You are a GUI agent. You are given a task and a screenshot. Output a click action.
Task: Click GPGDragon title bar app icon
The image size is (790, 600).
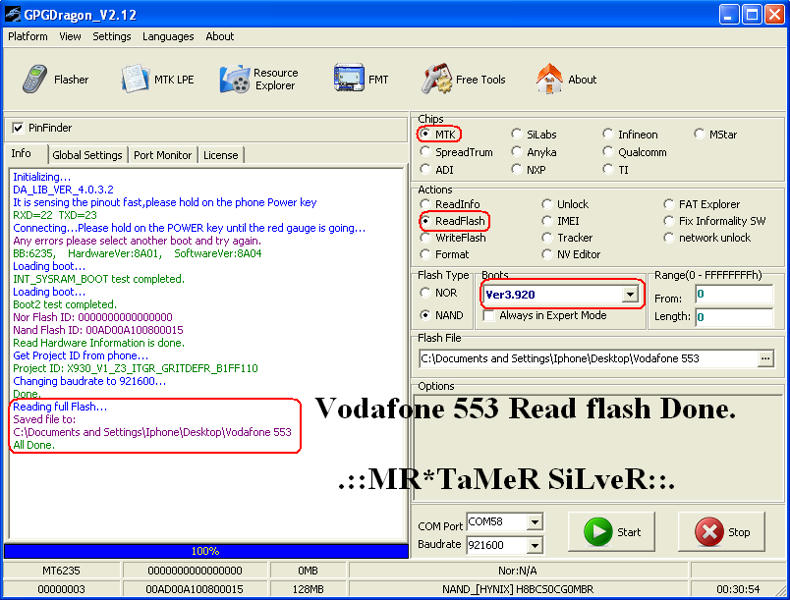[12, 14]
